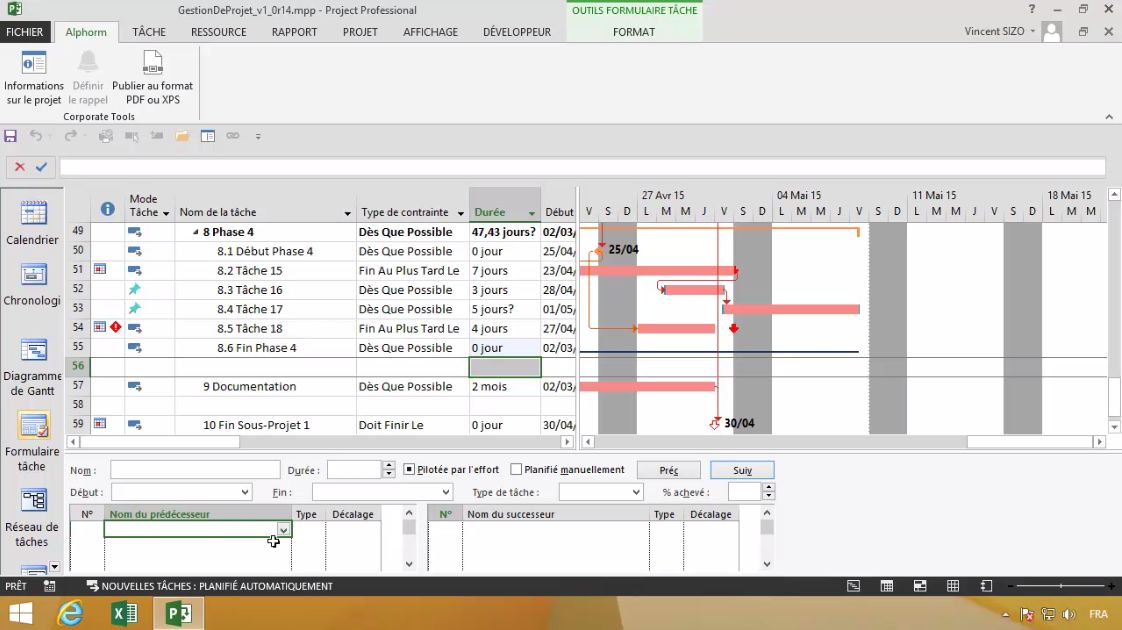This screenshot has width=1122, height=630.
Task: Launch Excel from the Windows taskbar
Action: click(124, 613)
